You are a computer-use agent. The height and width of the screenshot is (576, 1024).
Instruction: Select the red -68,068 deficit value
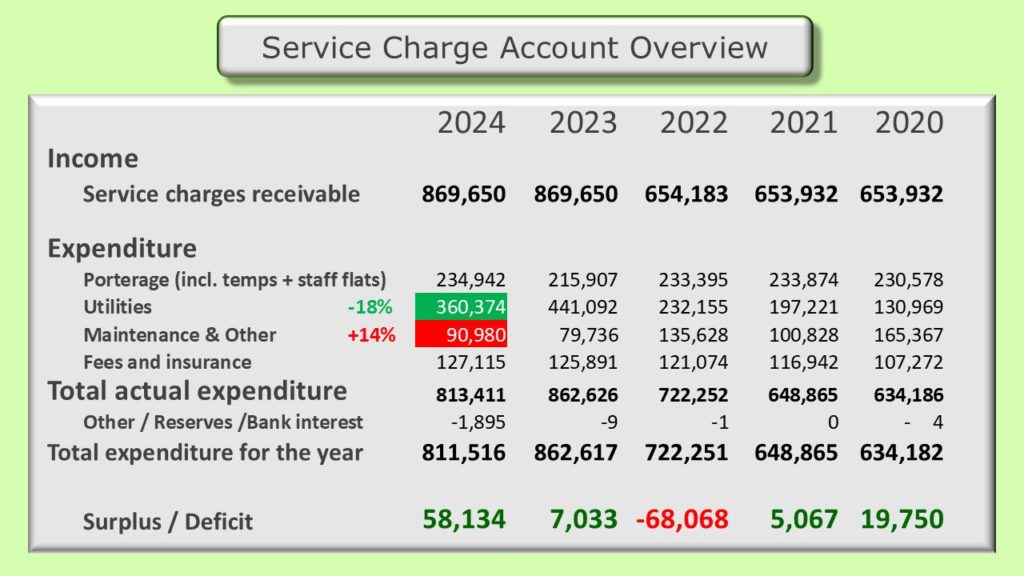(682, 520)
